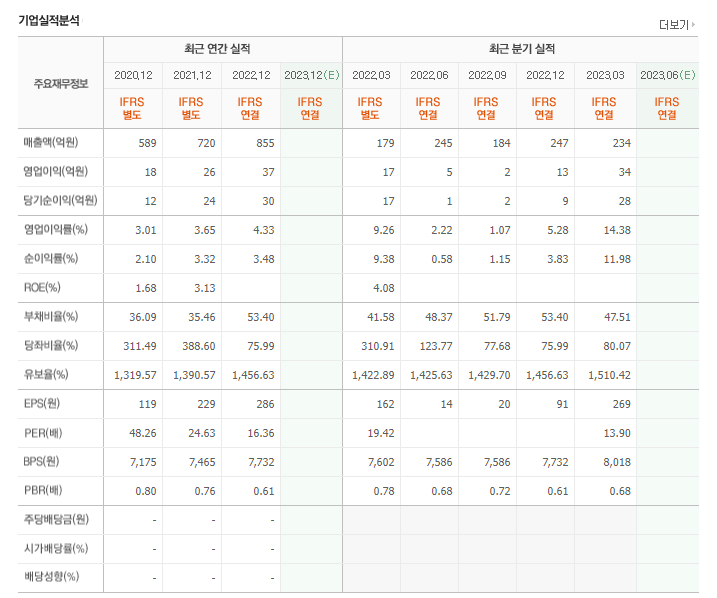The width and height of the screenshot is (717, 598).
Task: Click debt ratio value 36.09
Action: (x=143, y=317)
